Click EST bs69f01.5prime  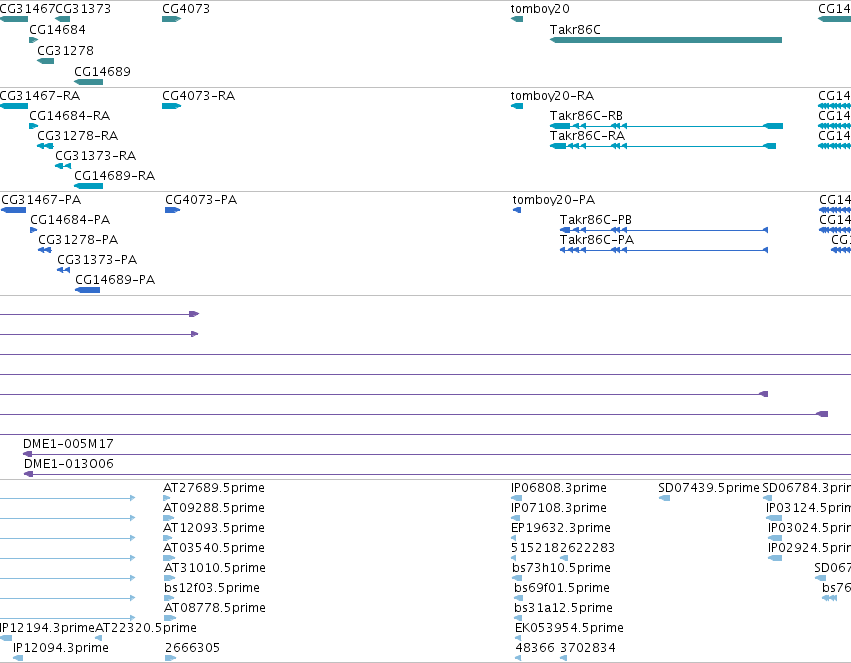[518, 598]
